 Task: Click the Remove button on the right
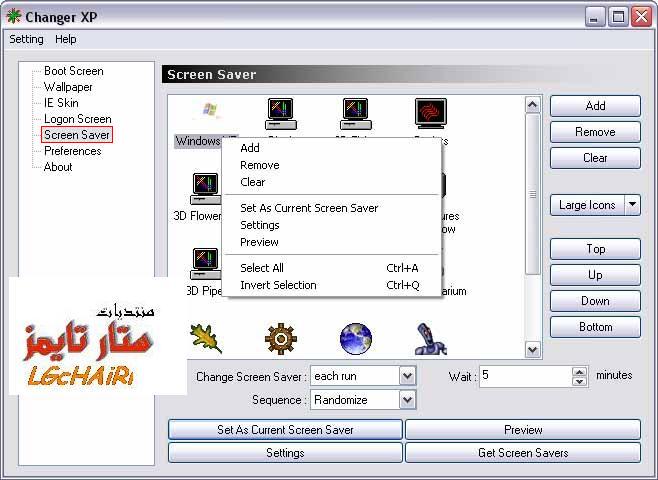click(x=595, y=132)
